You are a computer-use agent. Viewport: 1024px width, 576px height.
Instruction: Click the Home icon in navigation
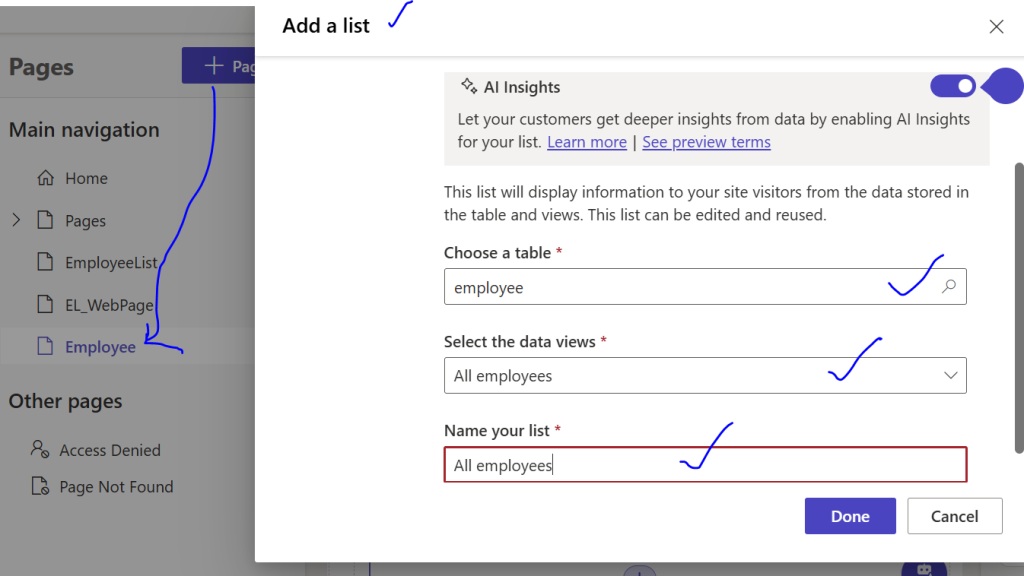[x=45, y=178]
